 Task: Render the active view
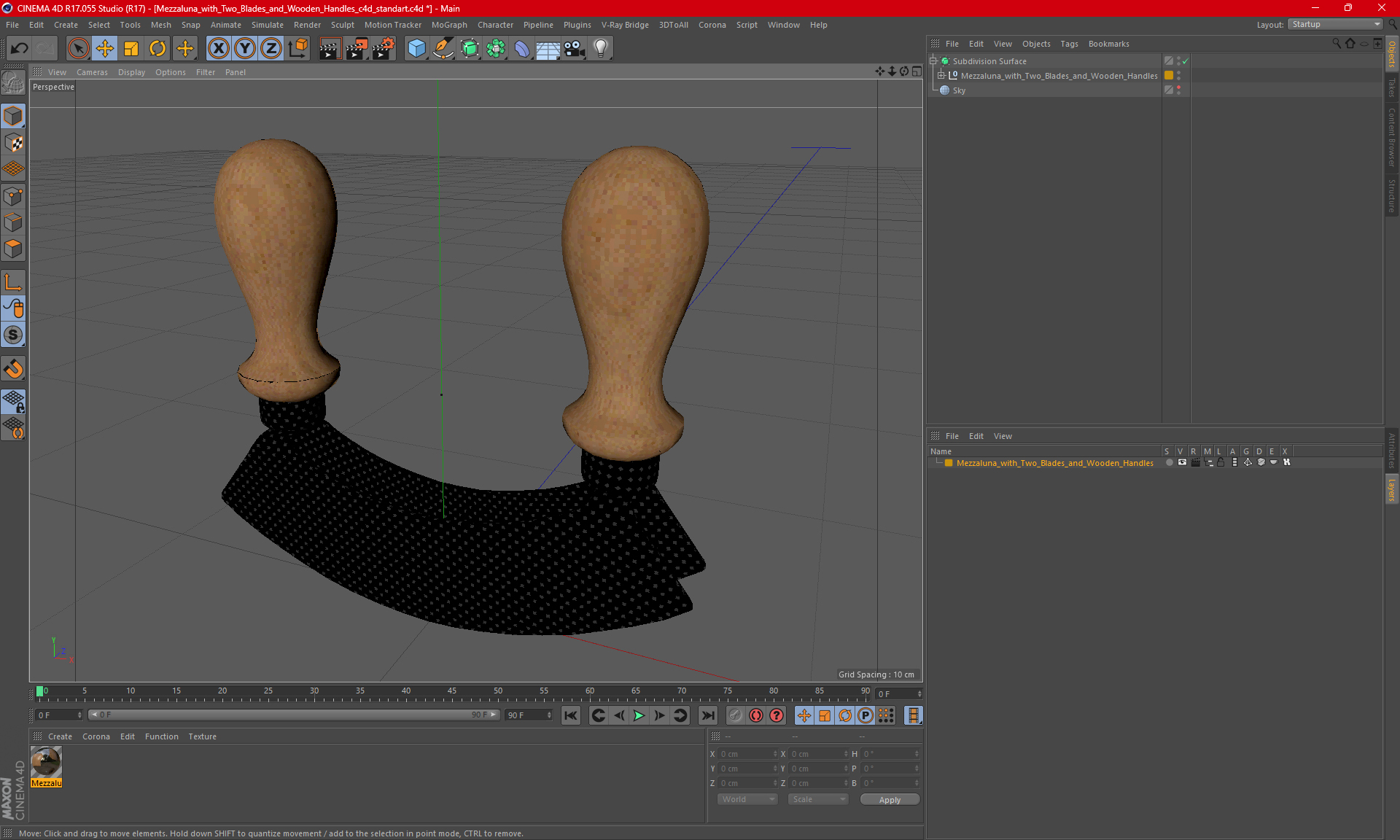click(330, 48)
